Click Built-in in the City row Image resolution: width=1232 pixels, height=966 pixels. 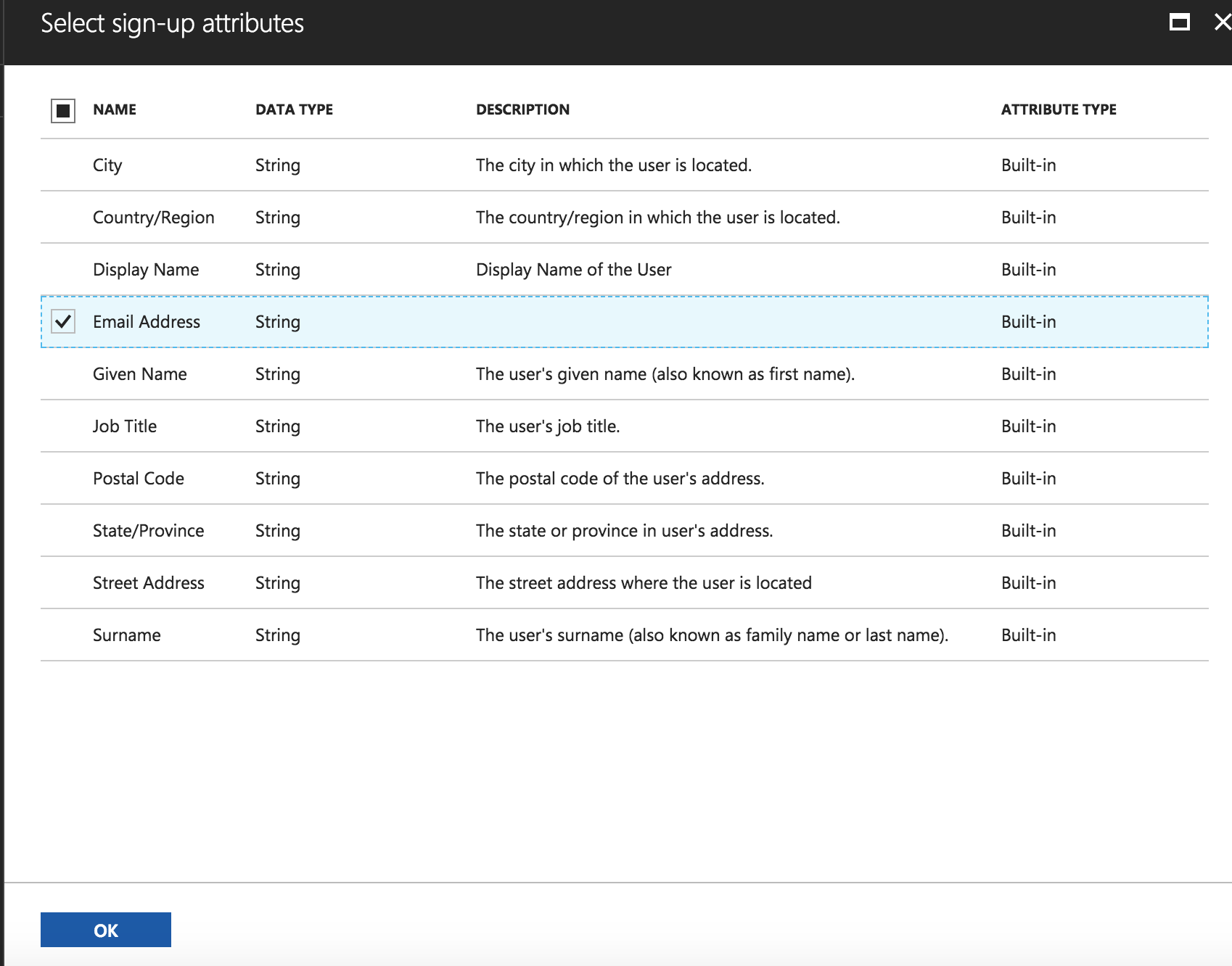pos(1029,165)
